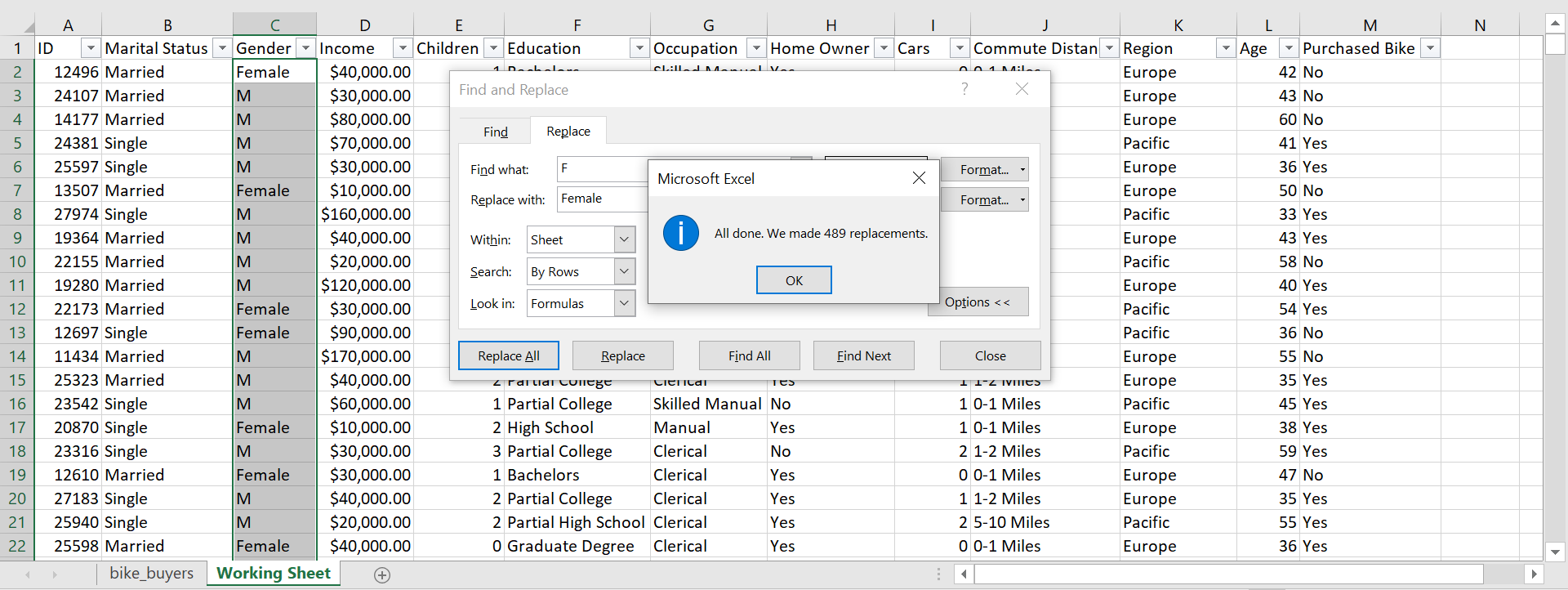Click the vertical scrollbar down arrow
Image resolution: width=1568 pixels, height=590 pixels.
[1555, 552]
